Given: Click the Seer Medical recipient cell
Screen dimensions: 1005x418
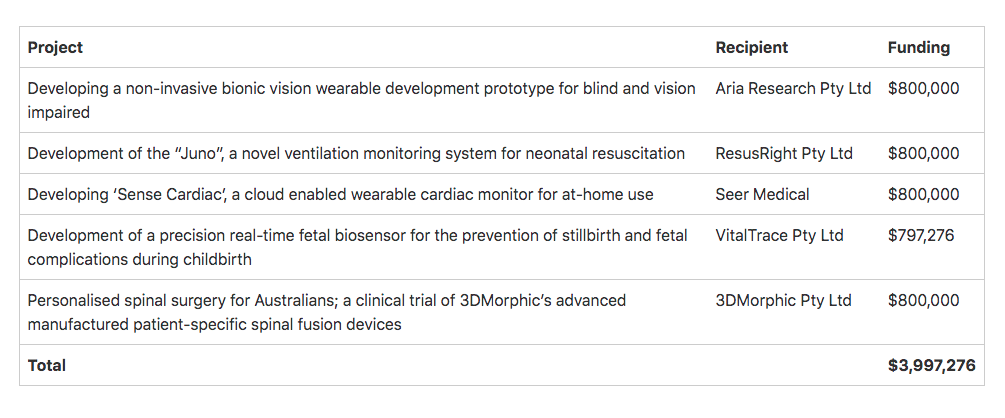Looking at the screenshot, I should (762, 194).
